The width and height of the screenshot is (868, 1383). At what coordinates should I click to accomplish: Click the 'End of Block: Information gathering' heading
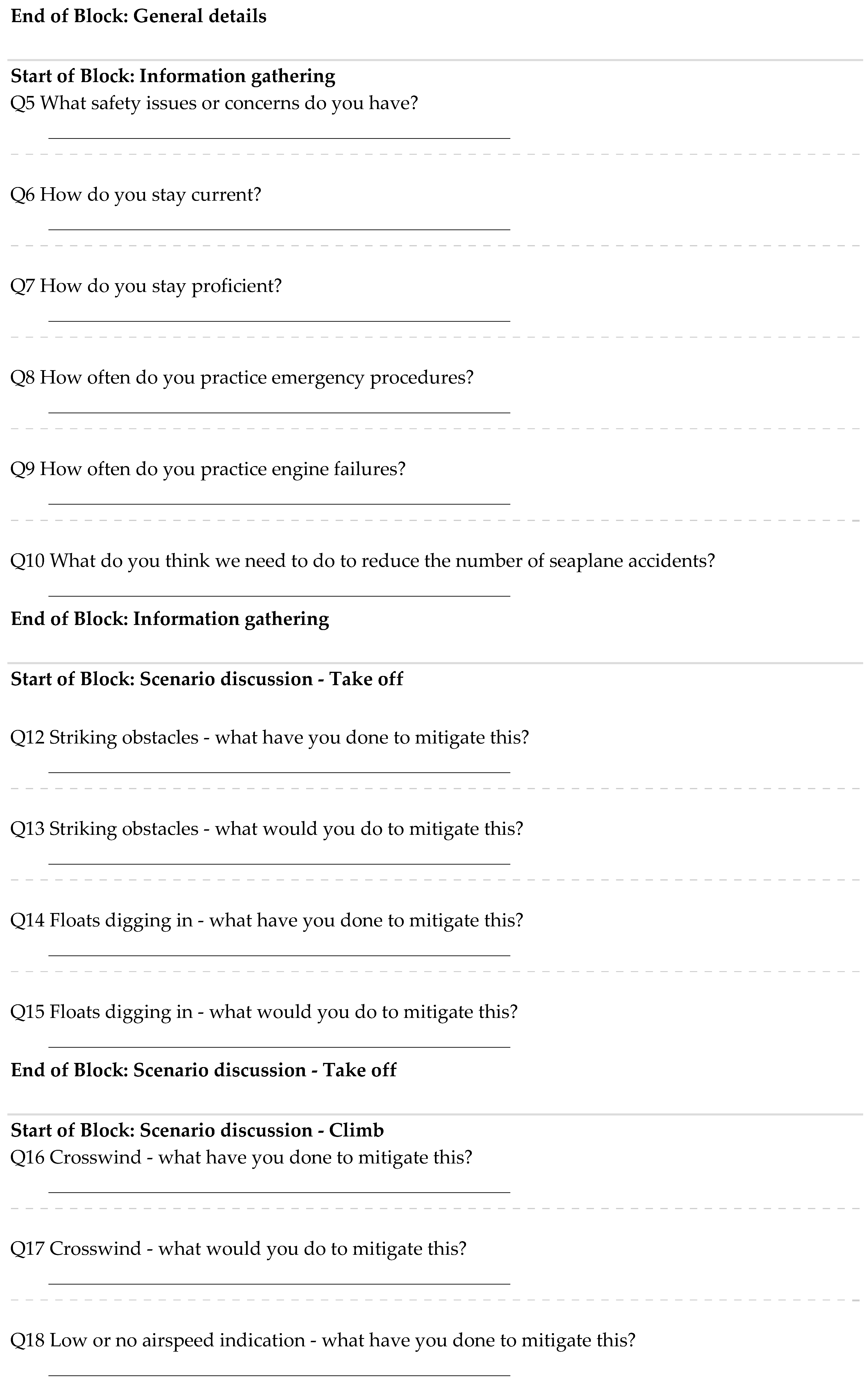[x=170, y=619]
